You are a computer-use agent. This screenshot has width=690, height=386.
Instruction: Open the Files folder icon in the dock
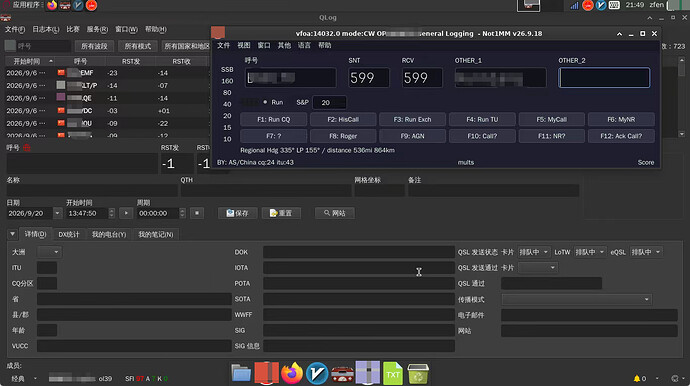(241, 374)
